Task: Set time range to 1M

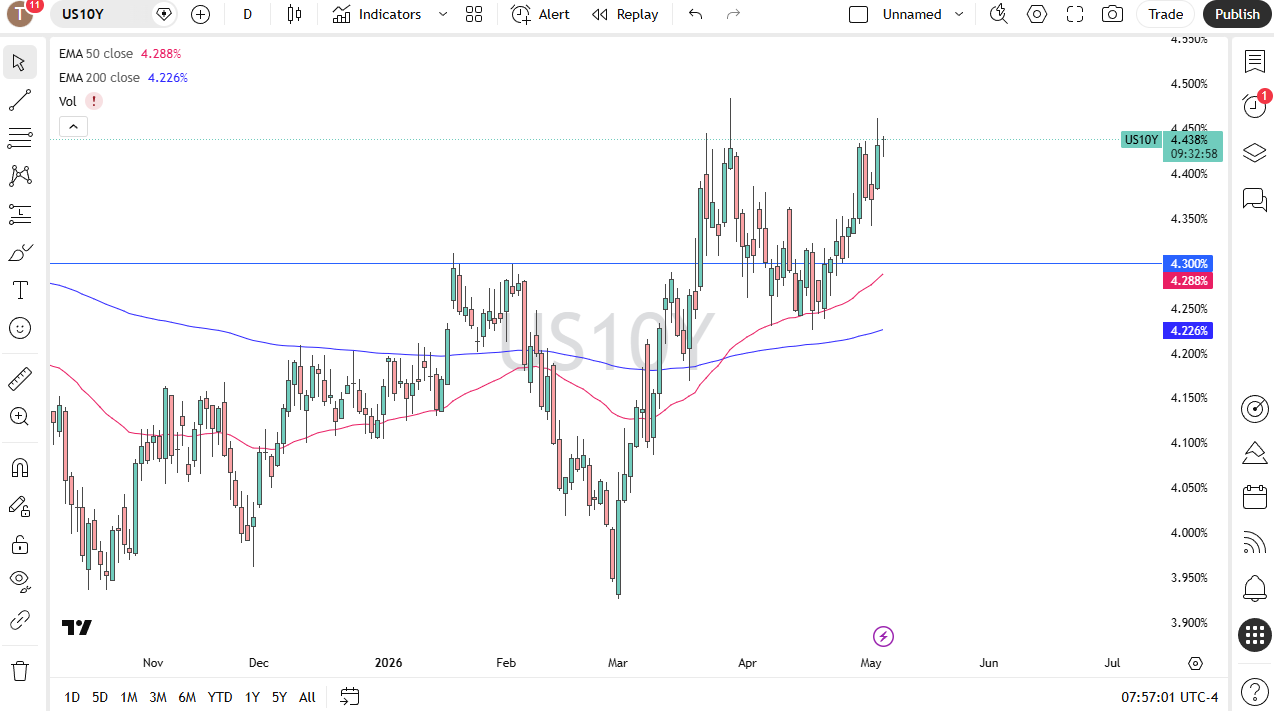Action: [129, 697]
